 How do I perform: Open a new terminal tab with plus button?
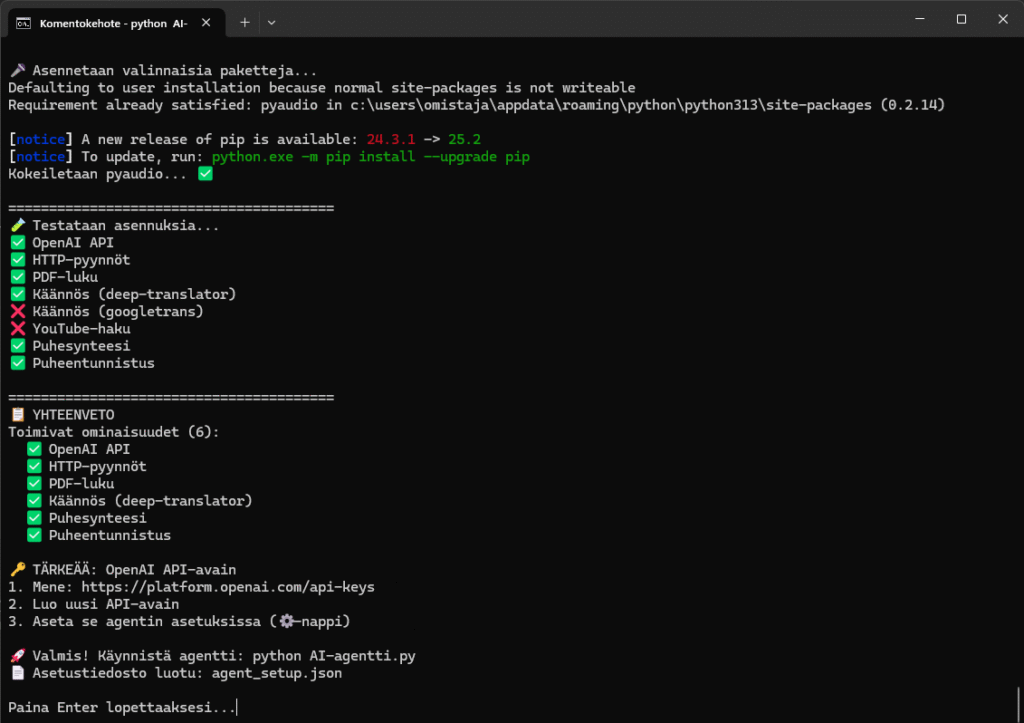point(245,22)
